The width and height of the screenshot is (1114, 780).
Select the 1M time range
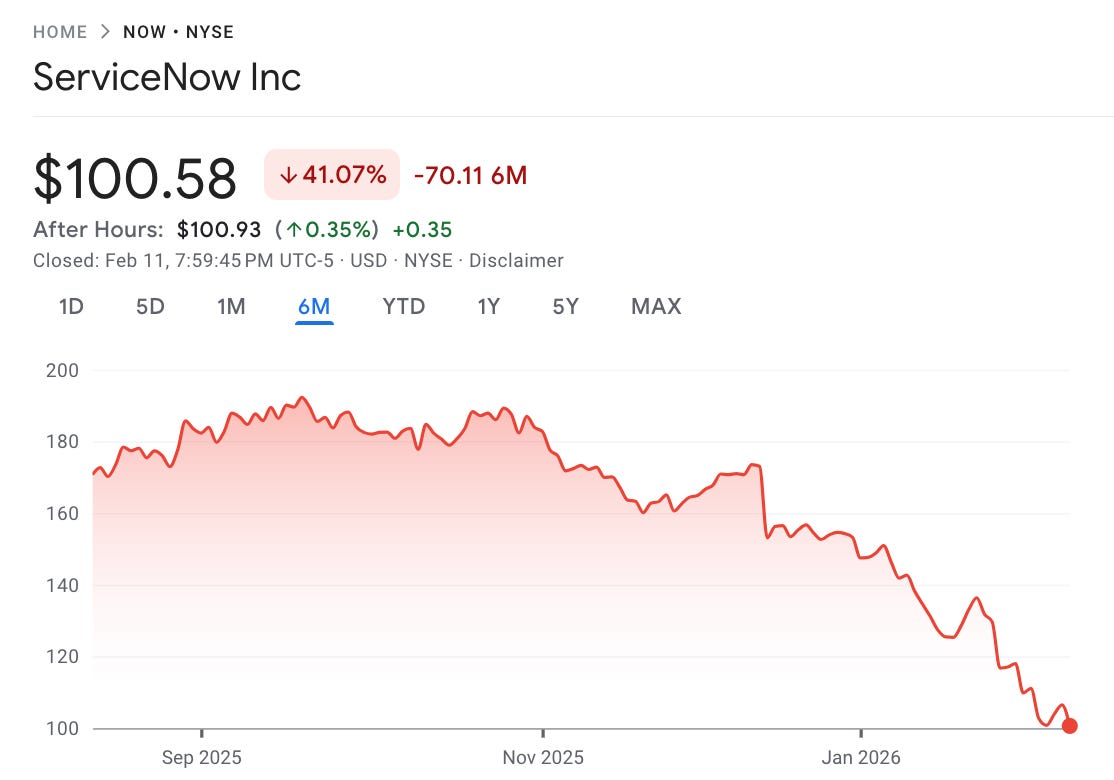click(x=231, y=307)
